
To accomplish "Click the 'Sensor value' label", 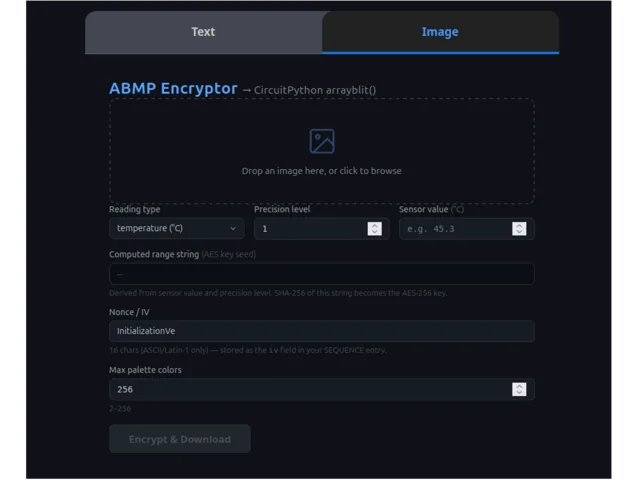I will coord(424,209).
